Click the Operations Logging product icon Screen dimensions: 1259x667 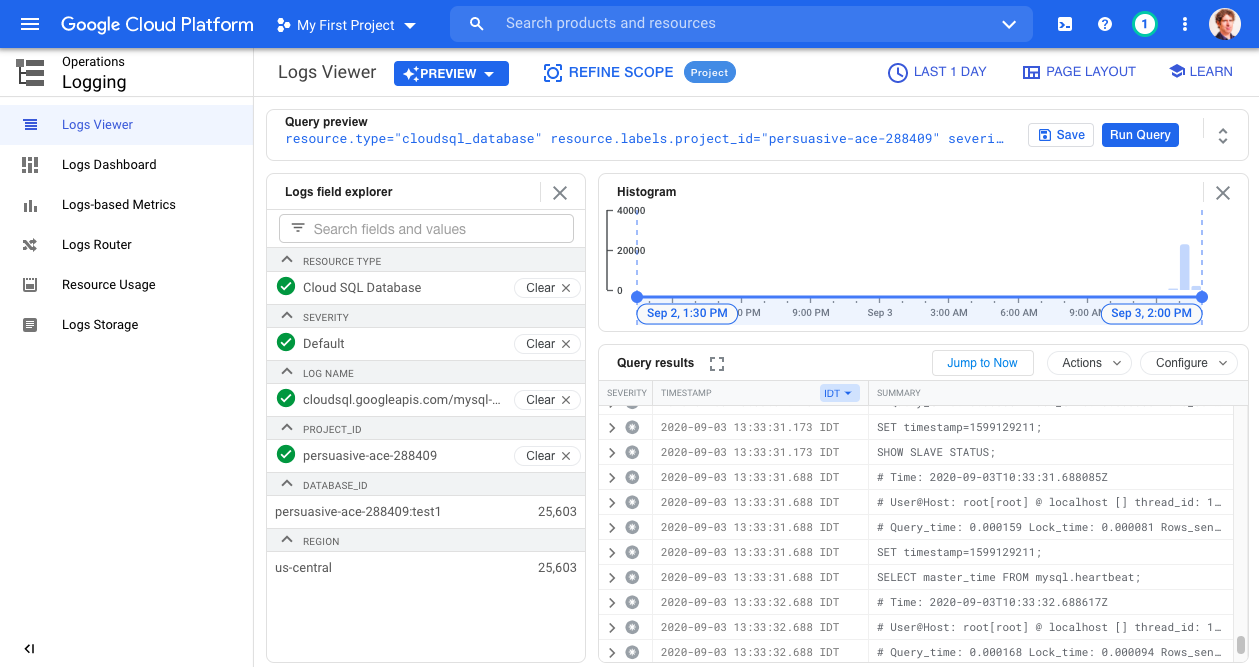coord(31,73)
